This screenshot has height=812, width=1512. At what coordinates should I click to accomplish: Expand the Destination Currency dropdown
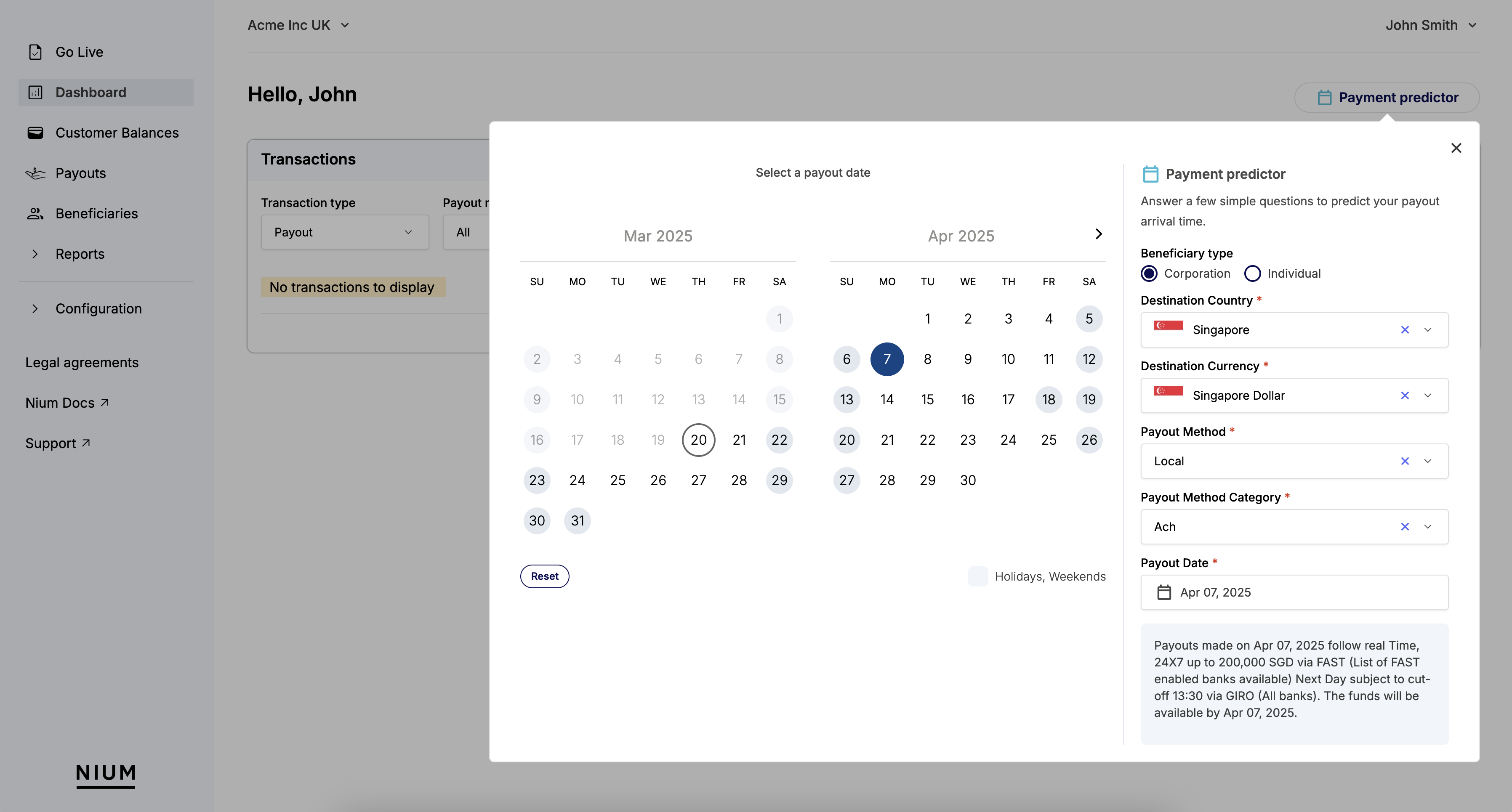[1428, 395]
